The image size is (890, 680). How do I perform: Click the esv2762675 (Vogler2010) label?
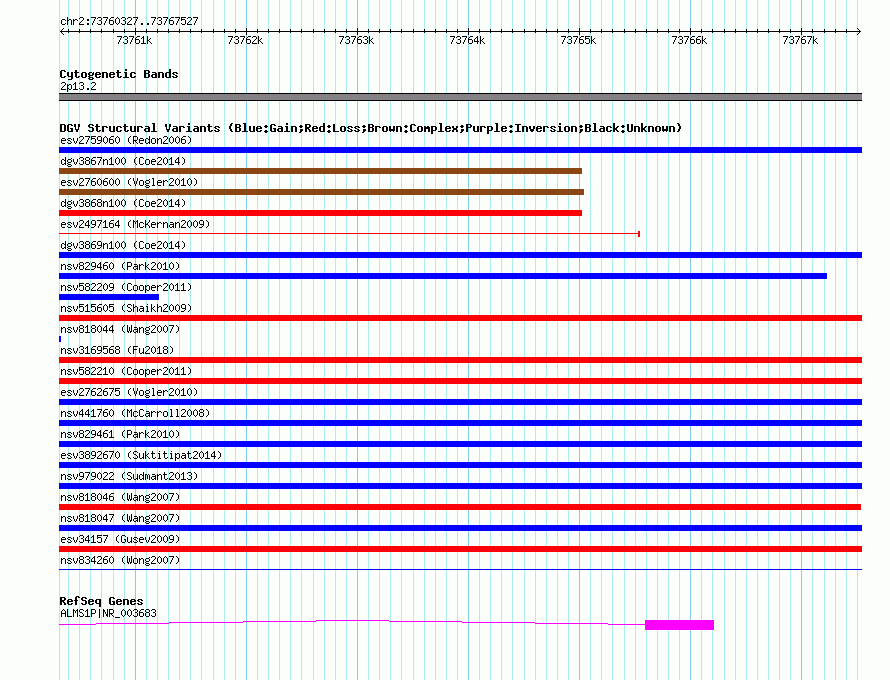(x=129, y=392)
